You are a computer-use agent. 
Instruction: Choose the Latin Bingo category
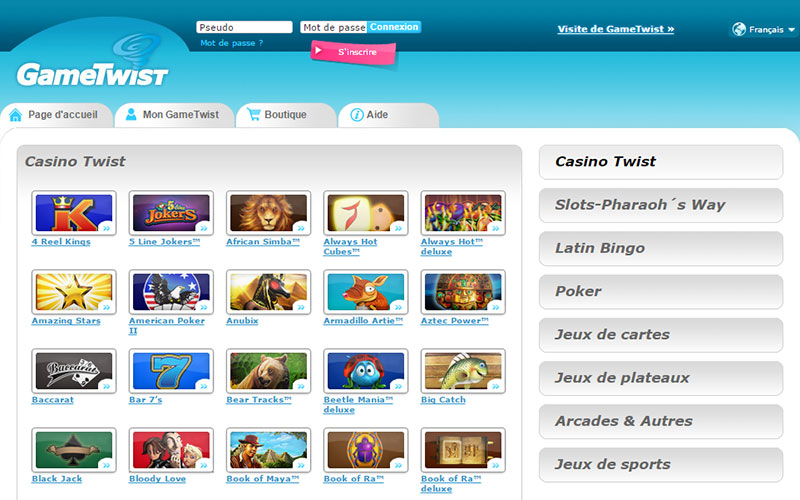tap(661, 248)
